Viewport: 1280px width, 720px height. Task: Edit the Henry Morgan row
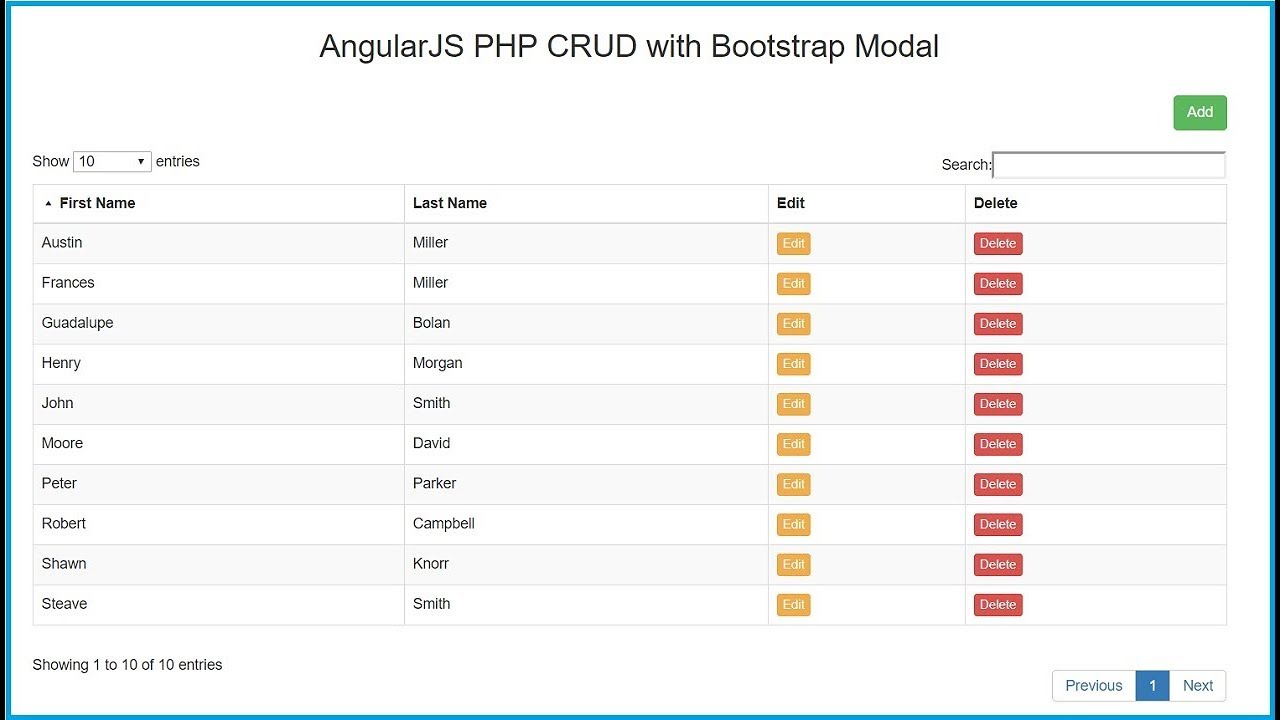pos(794,363)
